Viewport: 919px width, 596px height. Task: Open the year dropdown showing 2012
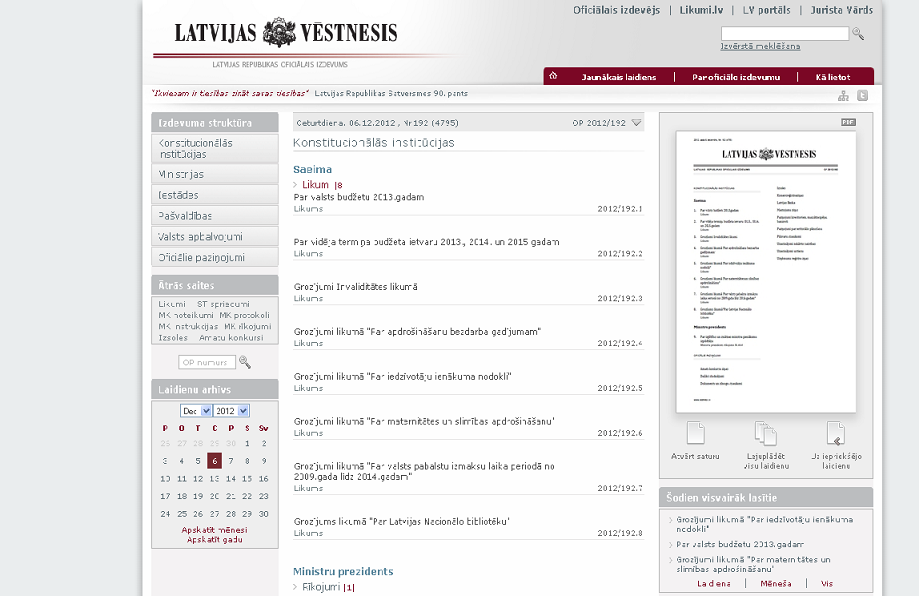pos(231,411)
